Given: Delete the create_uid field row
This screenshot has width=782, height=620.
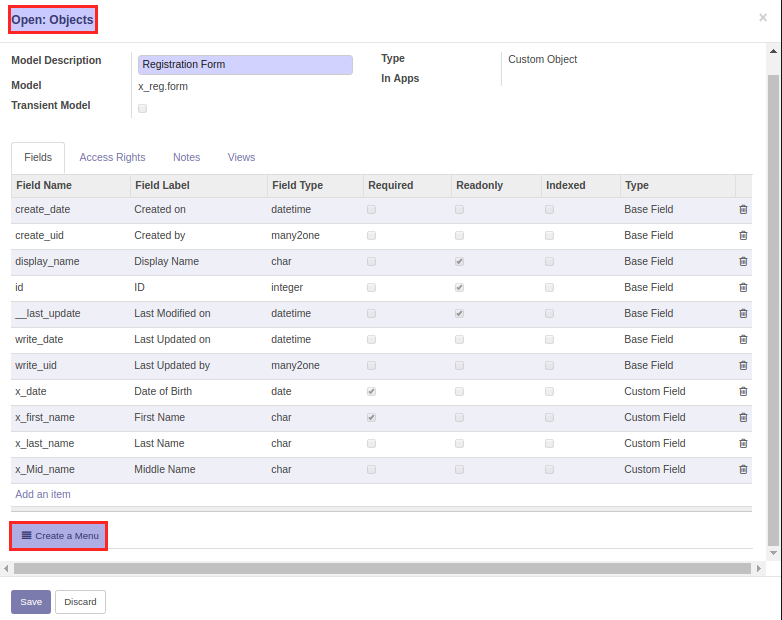Looking at the screenshot, I should pos(743,235).
